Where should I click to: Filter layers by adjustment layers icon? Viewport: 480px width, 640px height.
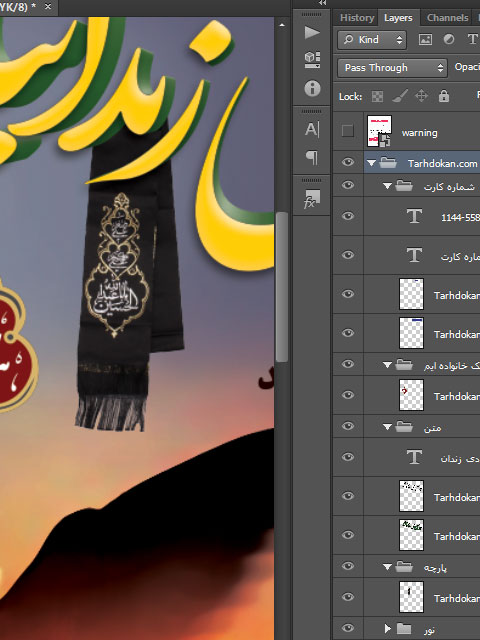pyautogui.click(x=449, y=40)
